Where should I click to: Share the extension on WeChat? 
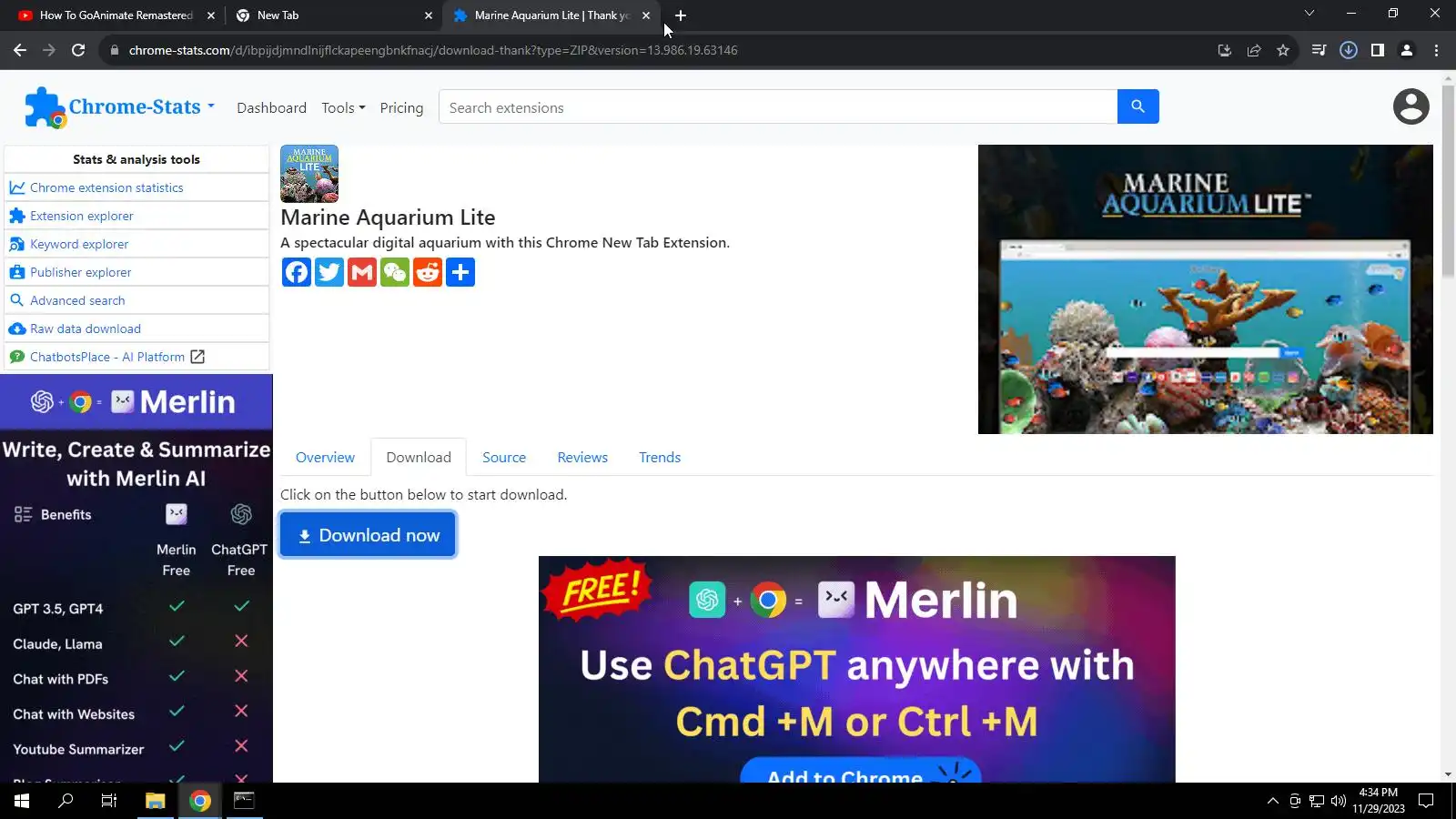(x=395, y=272)
